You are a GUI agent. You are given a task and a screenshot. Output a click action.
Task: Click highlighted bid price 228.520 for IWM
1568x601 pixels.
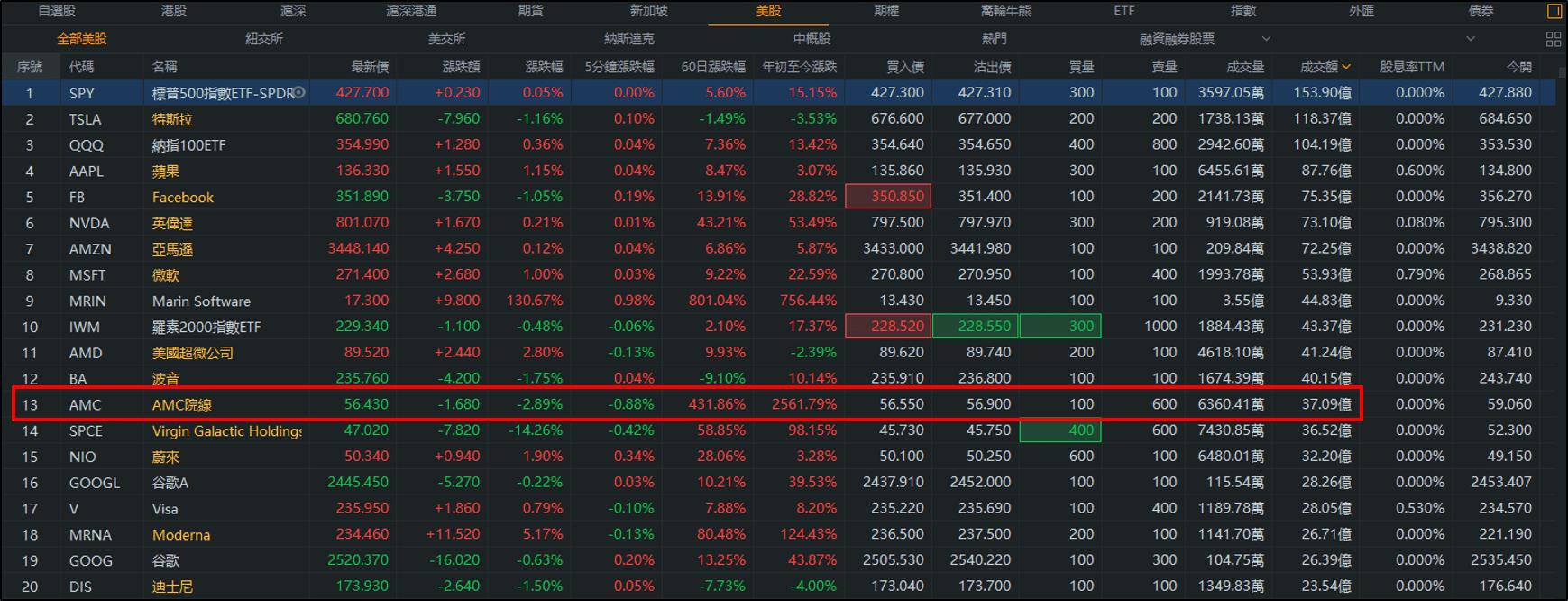[x=887, y=327]
